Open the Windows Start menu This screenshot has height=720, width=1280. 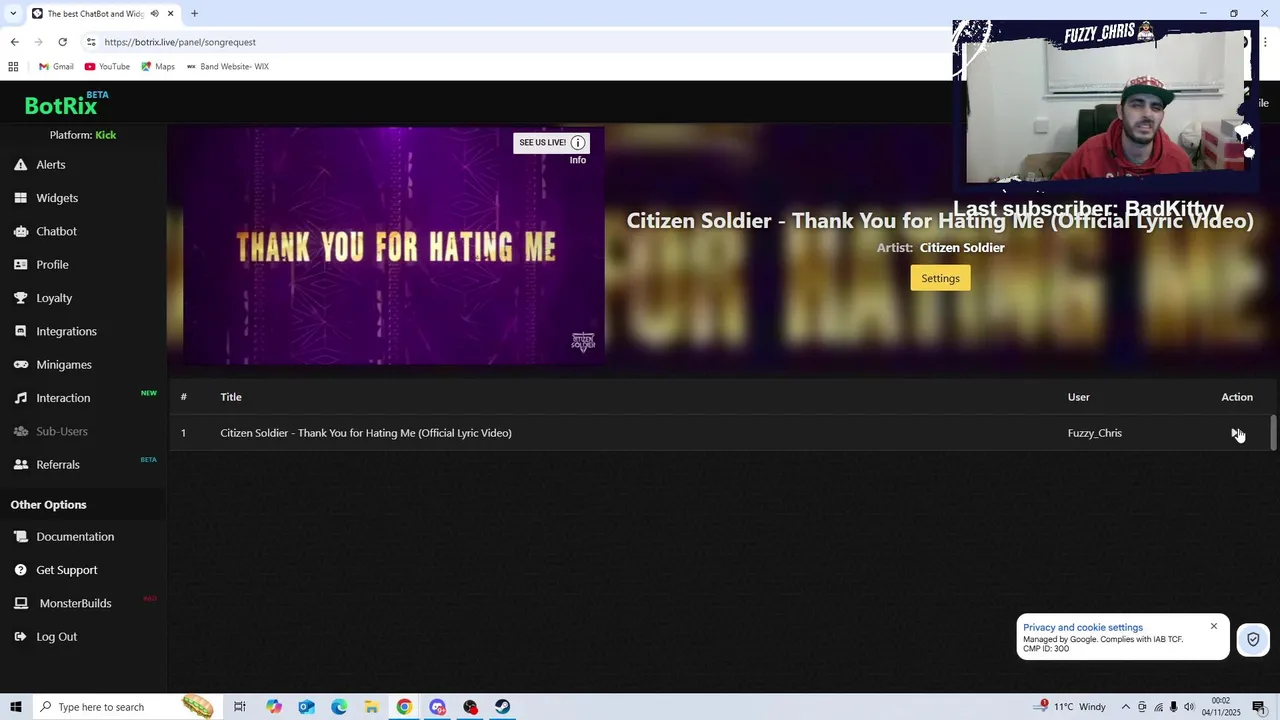point(16,707)
